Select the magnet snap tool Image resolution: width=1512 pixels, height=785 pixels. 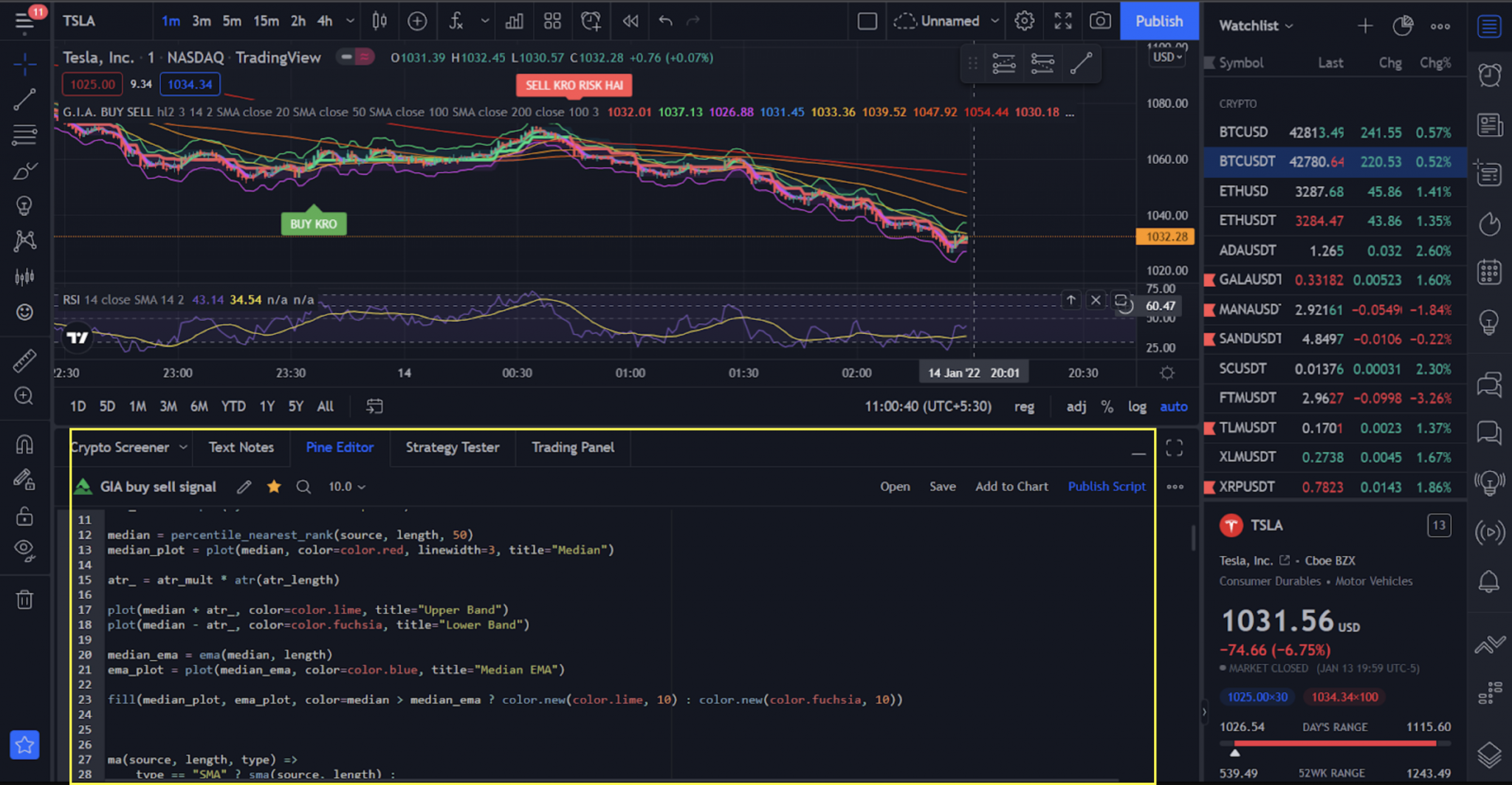(24, 442)
